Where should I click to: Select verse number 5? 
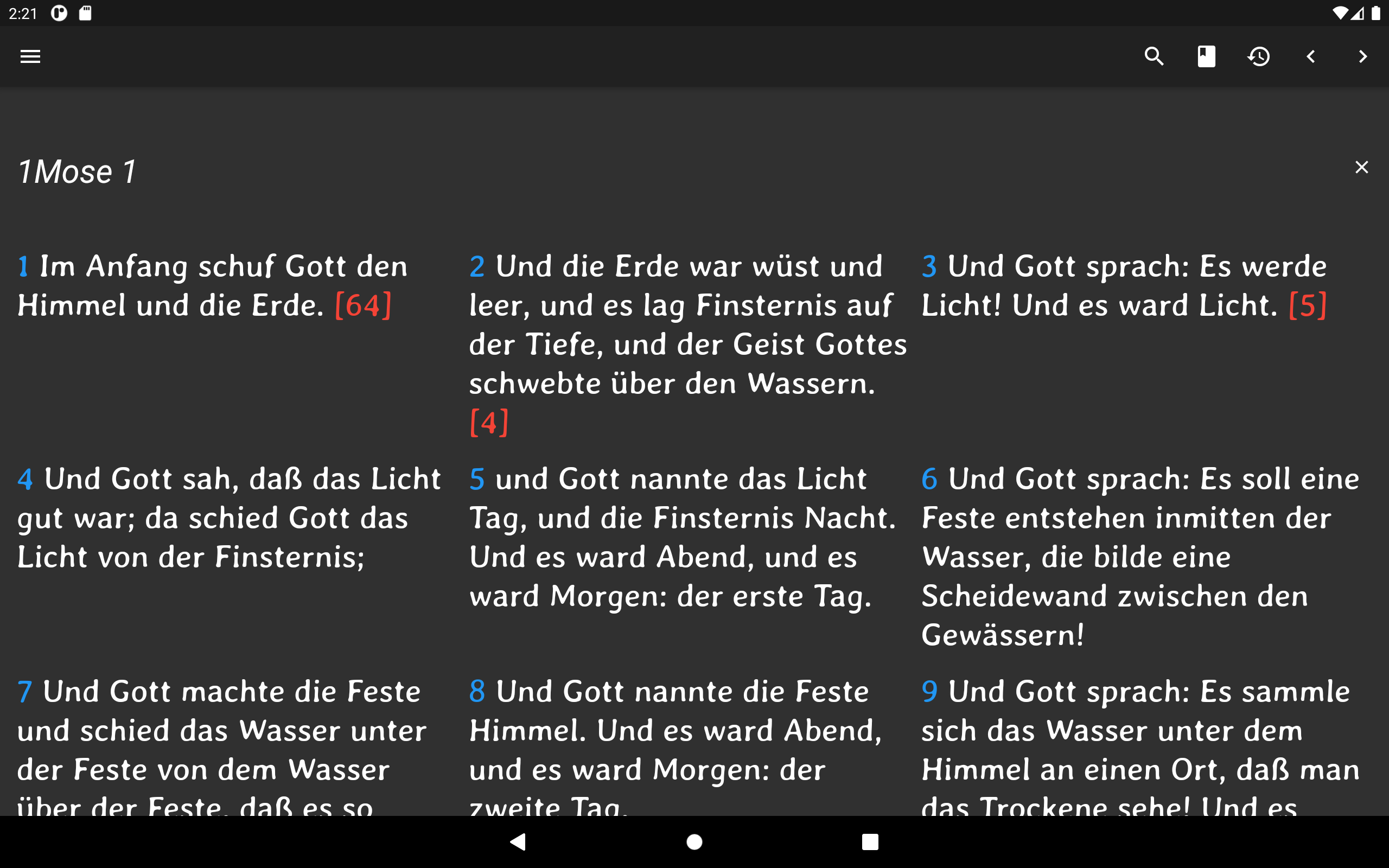coord(477,480)
